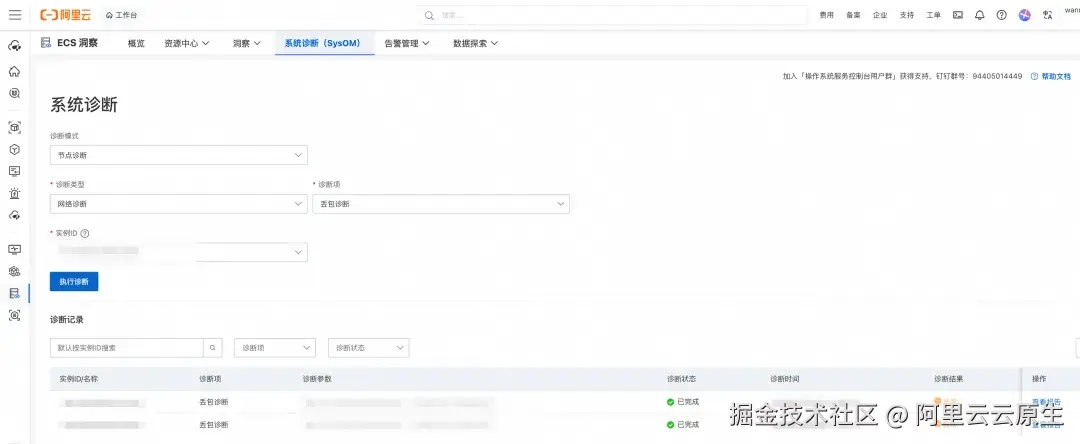Expand the 诊断模式 dropdown showing 节点诊断
This screenshot has width=1080, height=444.
click(178, 155)
